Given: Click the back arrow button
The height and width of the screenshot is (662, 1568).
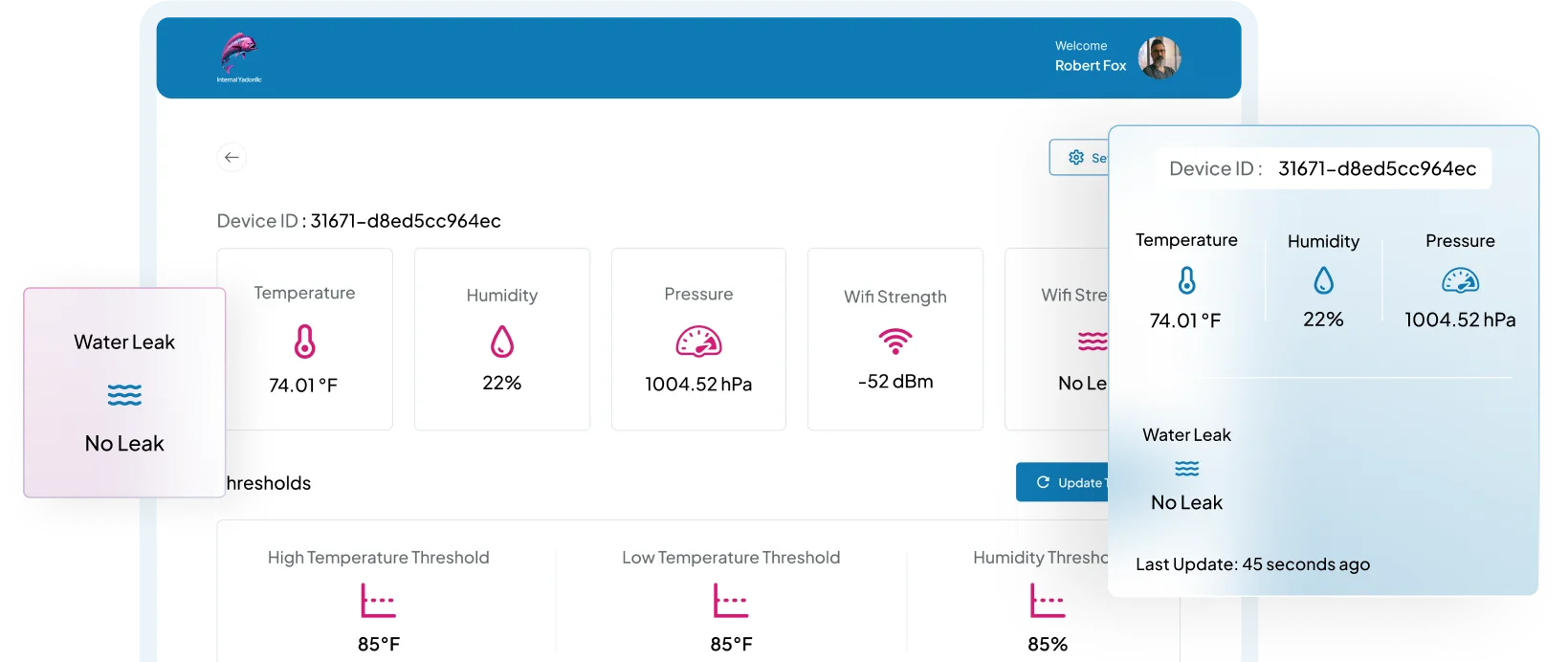Looking at the screenshot, I should tap(232, 157).
